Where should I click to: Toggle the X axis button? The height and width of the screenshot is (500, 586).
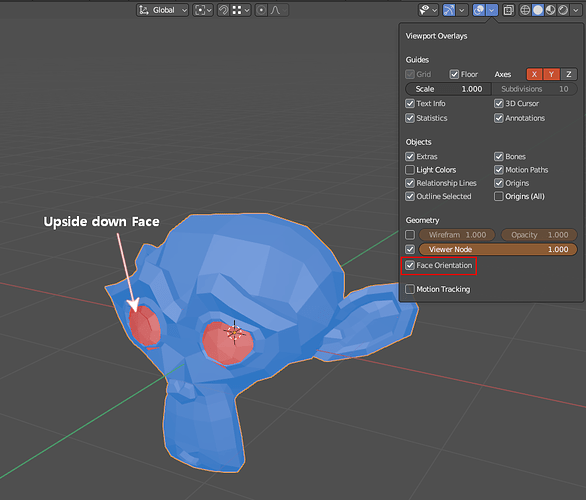coord(534,74)
